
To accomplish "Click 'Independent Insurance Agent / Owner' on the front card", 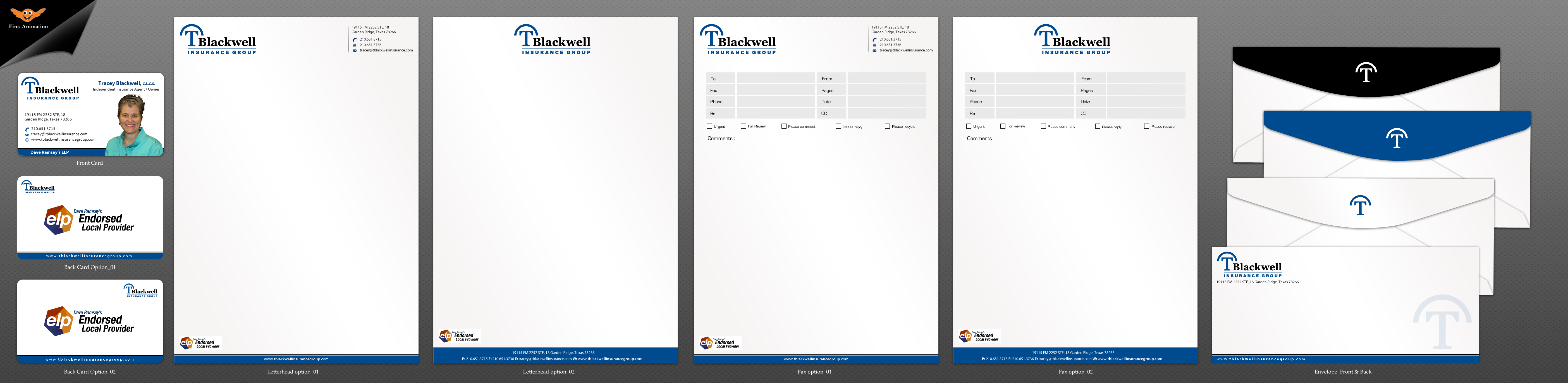I will [126, 90].
